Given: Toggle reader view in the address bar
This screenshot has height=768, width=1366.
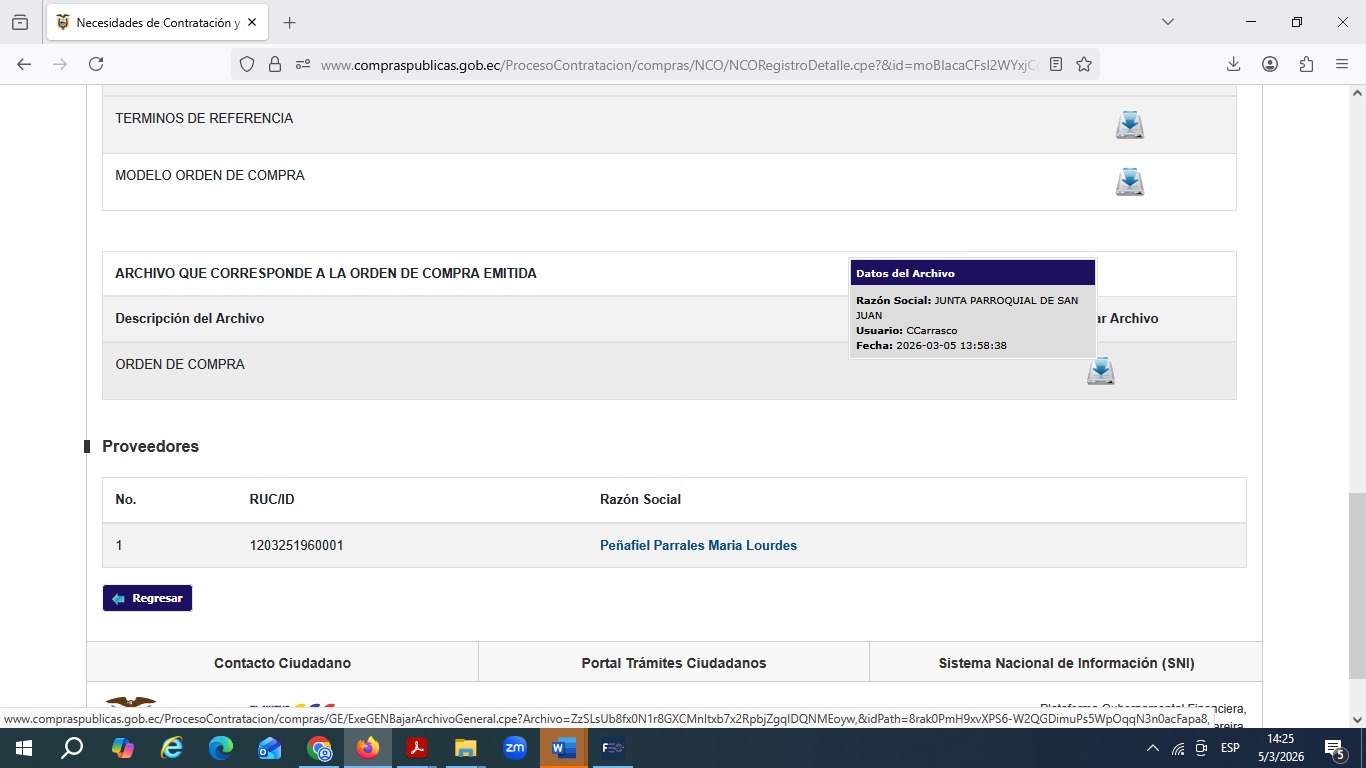Looking at the screenshot, I should click(1056, 64).
